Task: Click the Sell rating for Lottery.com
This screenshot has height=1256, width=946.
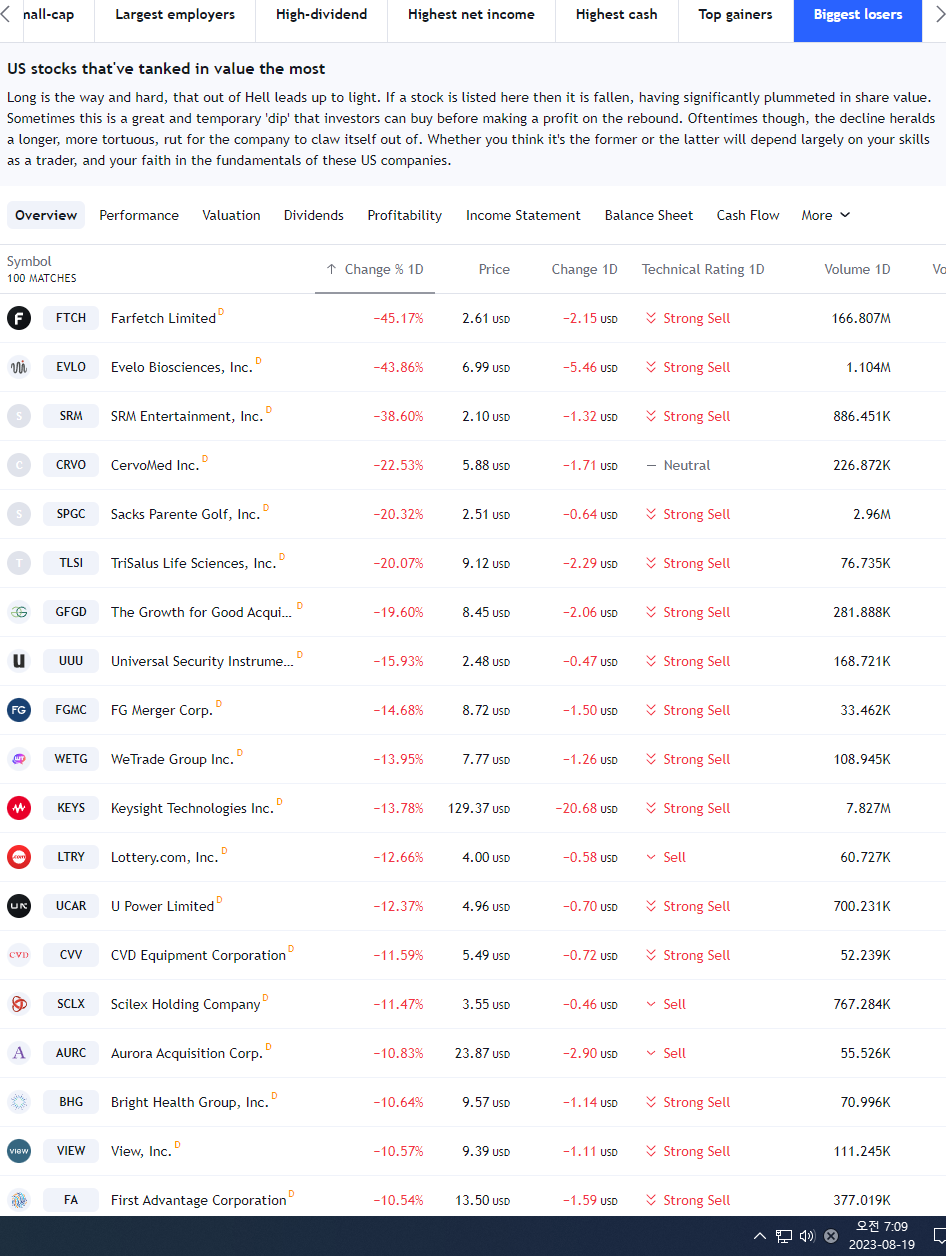Action: [666, 857]
